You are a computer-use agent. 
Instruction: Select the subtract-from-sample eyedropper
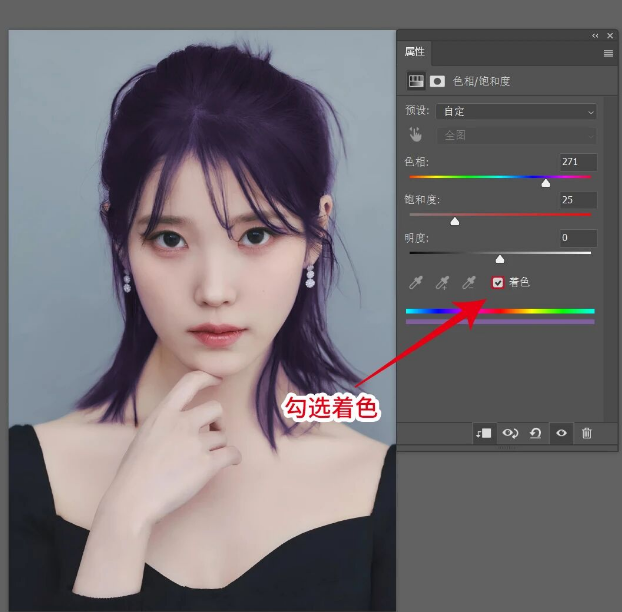click(x=469, y=283)
